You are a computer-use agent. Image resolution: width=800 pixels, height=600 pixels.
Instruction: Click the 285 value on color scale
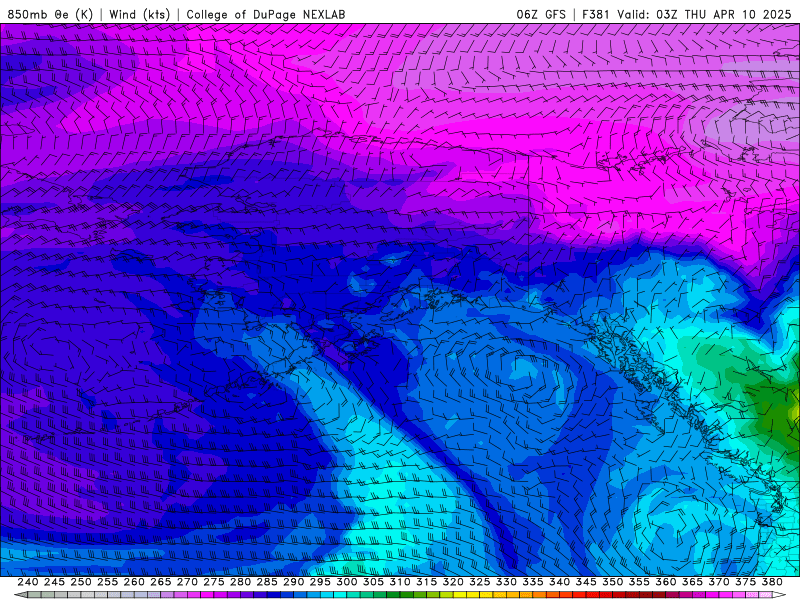267,582
